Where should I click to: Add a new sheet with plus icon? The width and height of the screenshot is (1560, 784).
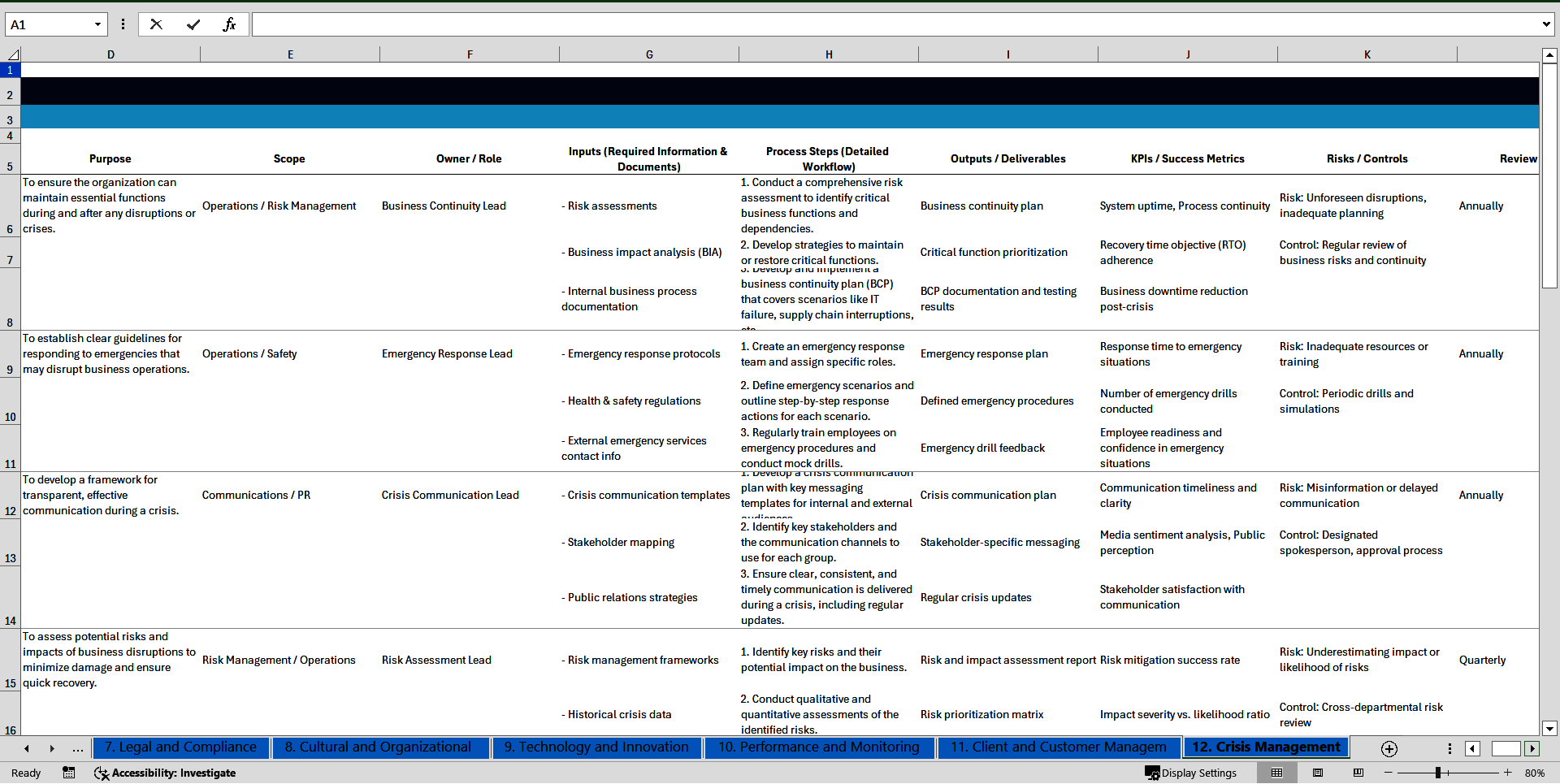pyautogui.click(x=1389, y=748)
